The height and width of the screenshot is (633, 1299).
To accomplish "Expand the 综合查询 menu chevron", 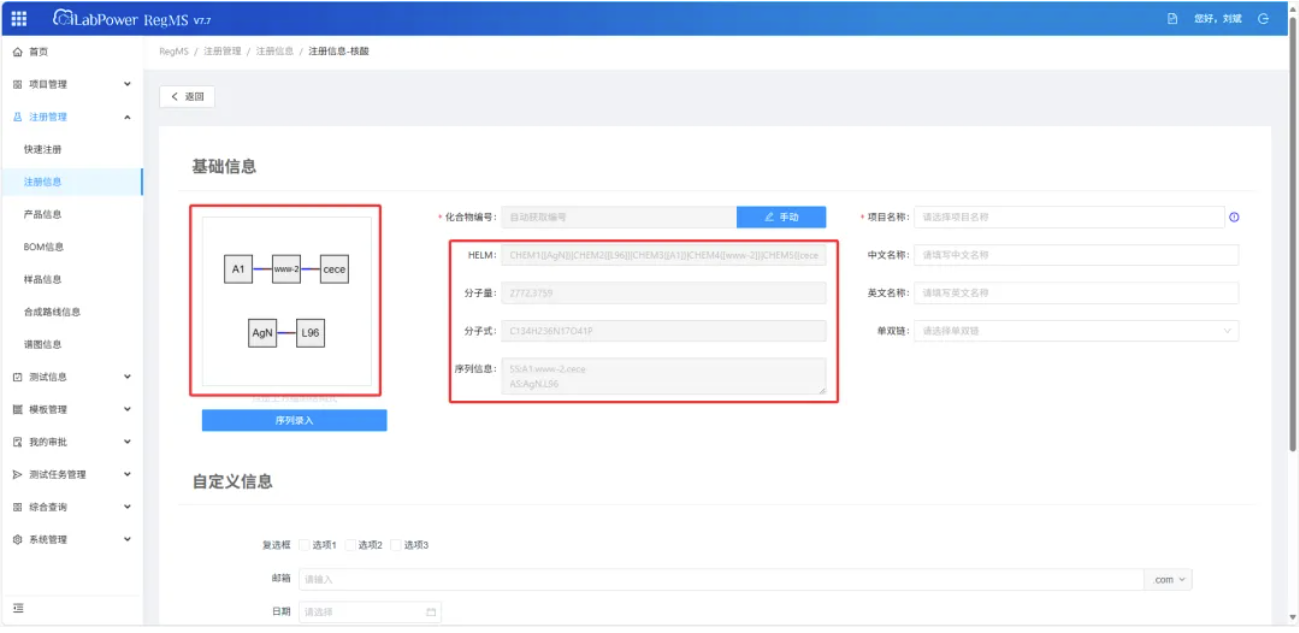I will coord(127,507).
